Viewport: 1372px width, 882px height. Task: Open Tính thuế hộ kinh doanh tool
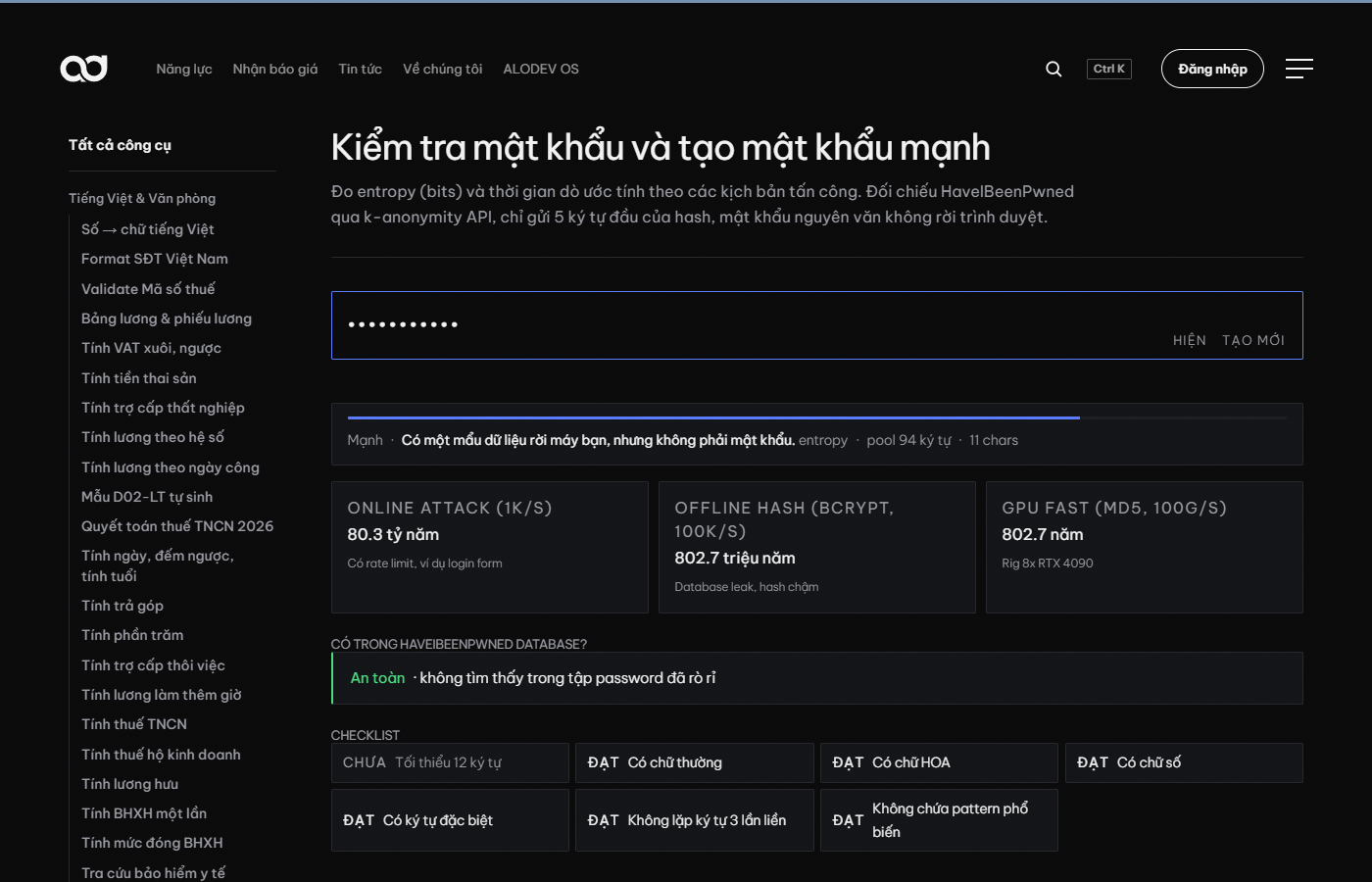[161, 755]
